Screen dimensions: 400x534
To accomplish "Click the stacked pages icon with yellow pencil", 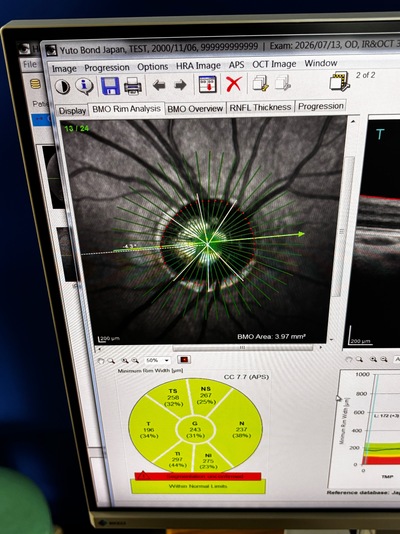I will (x=261, y=83).
